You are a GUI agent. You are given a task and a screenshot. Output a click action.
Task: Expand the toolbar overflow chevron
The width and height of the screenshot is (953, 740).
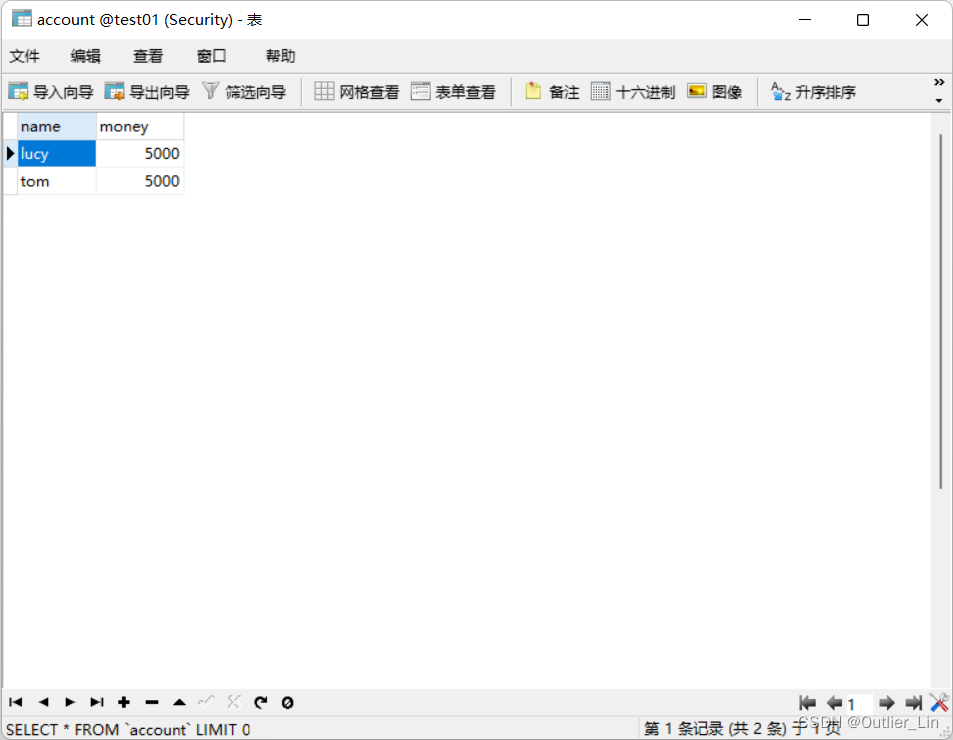pyautogui.click(x=939, y=82)
